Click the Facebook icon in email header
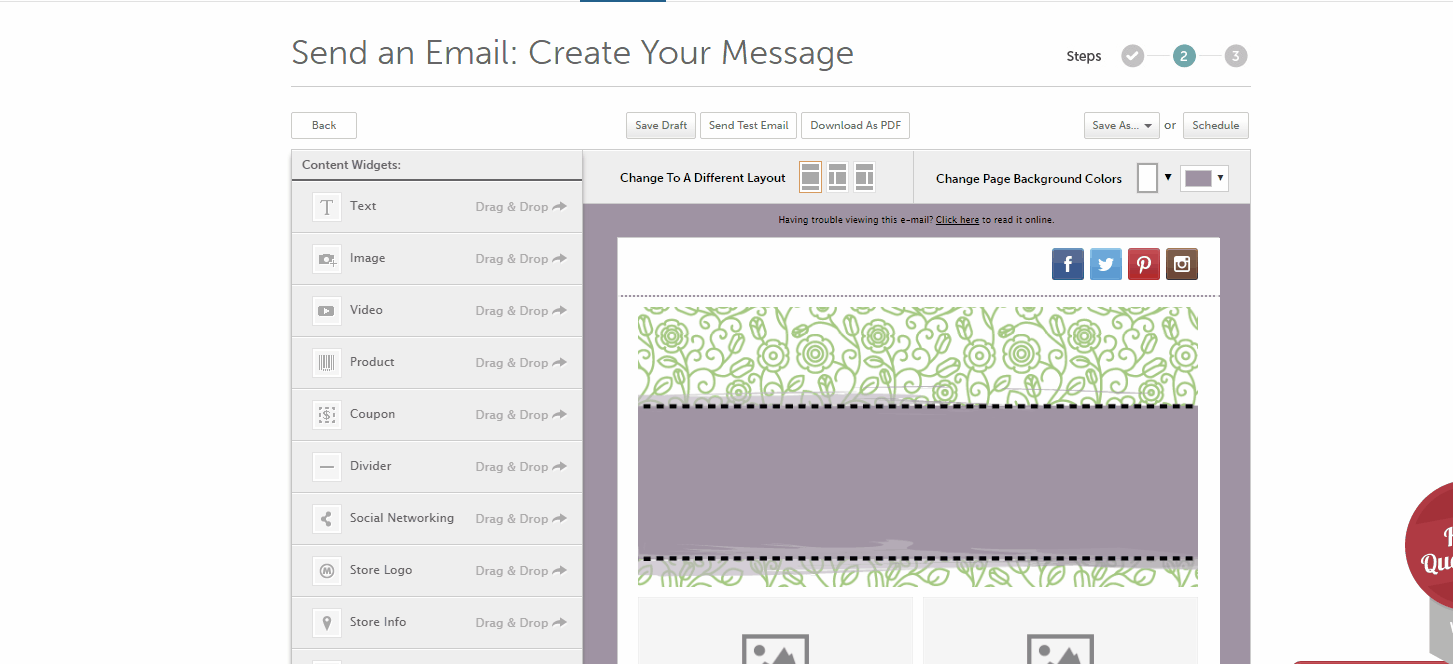The image size is (1453, 664). (1068, 264)
